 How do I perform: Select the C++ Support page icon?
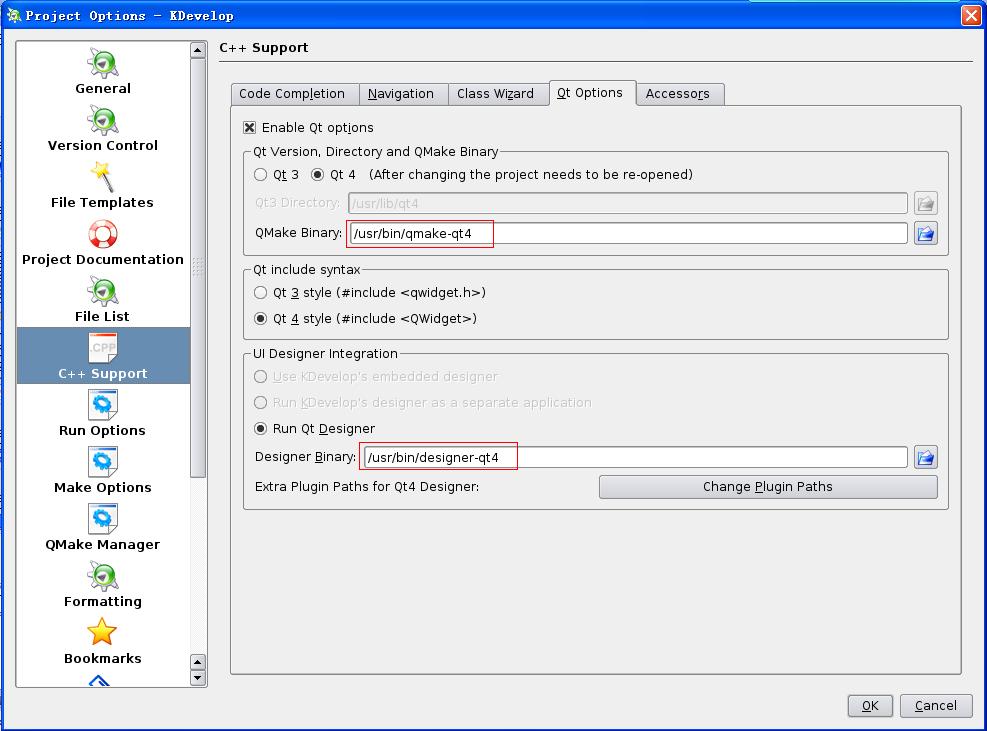[103, 348]
